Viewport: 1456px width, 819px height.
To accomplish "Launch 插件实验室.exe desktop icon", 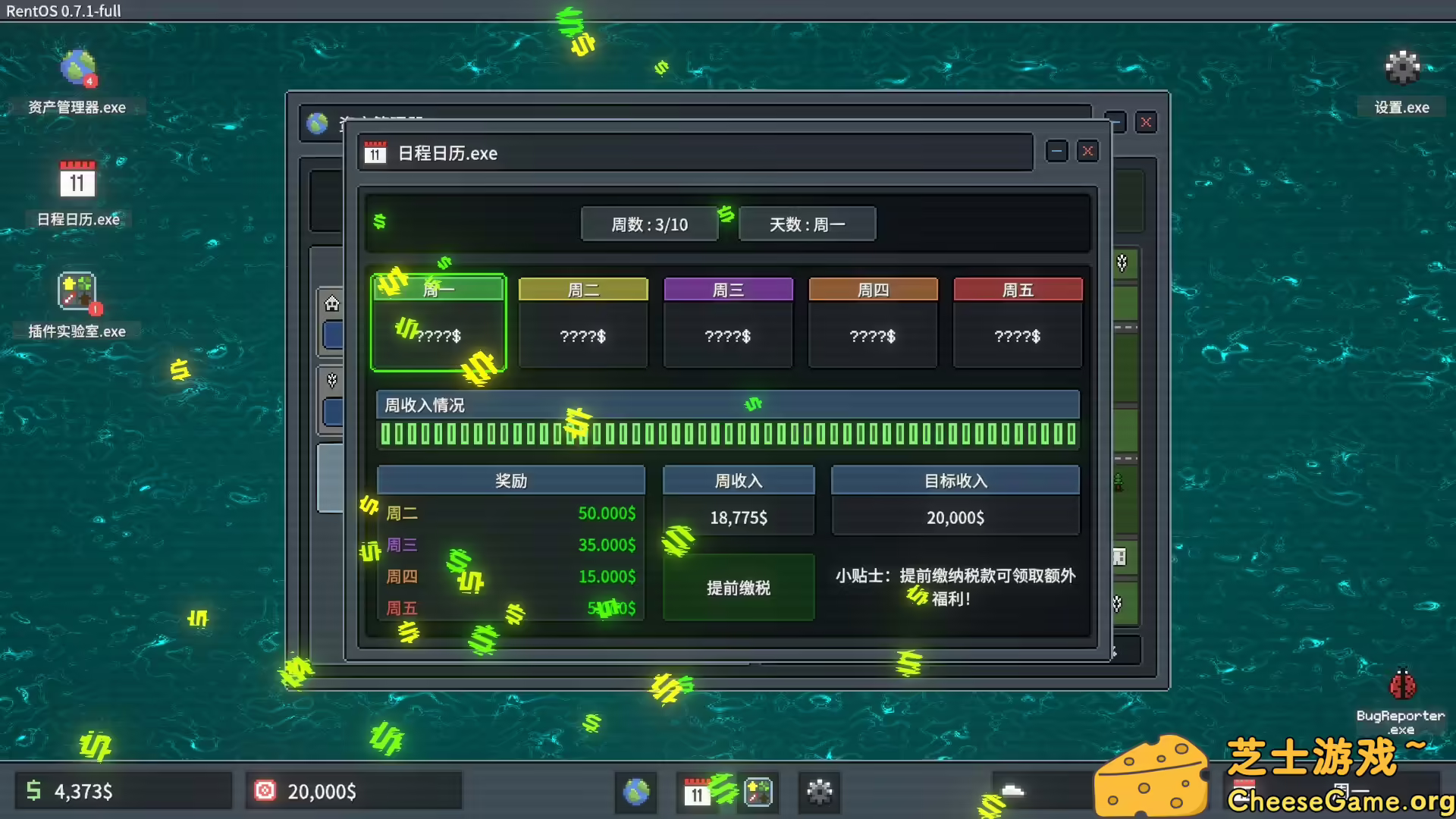I will pos(77,292).
